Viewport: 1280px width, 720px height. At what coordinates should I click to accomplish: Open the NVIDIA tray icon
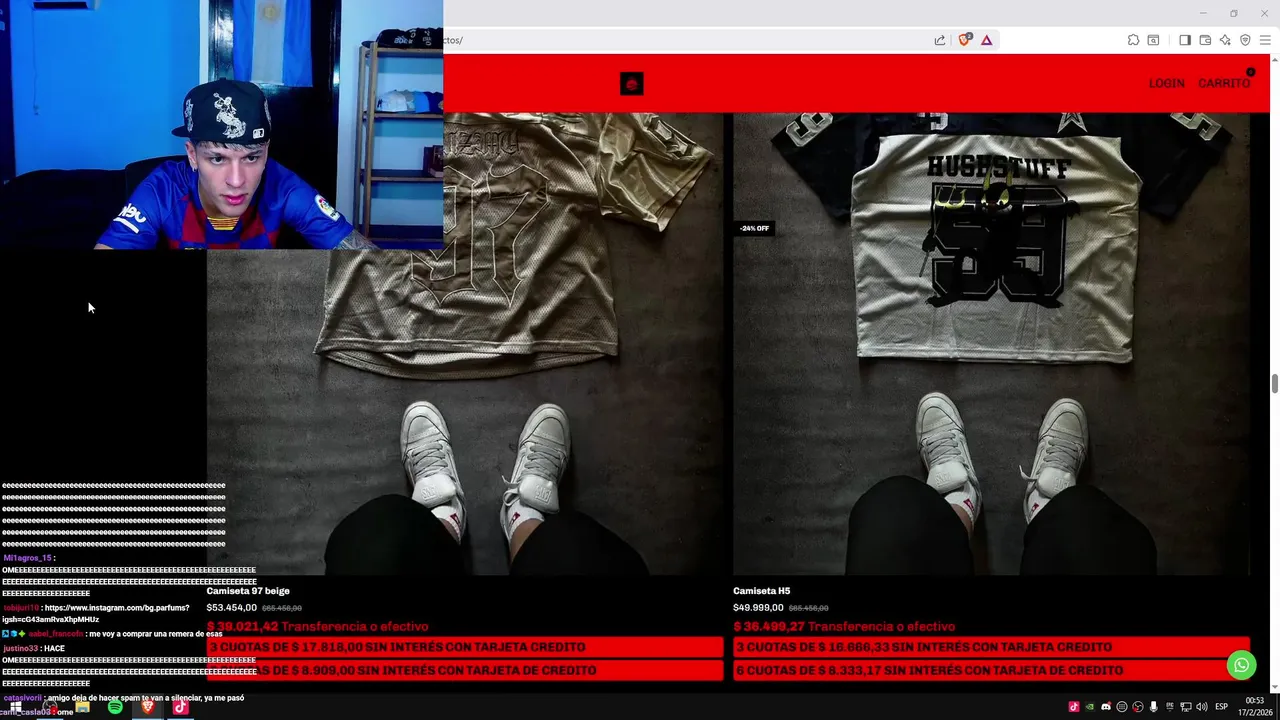click(1090, 707)
